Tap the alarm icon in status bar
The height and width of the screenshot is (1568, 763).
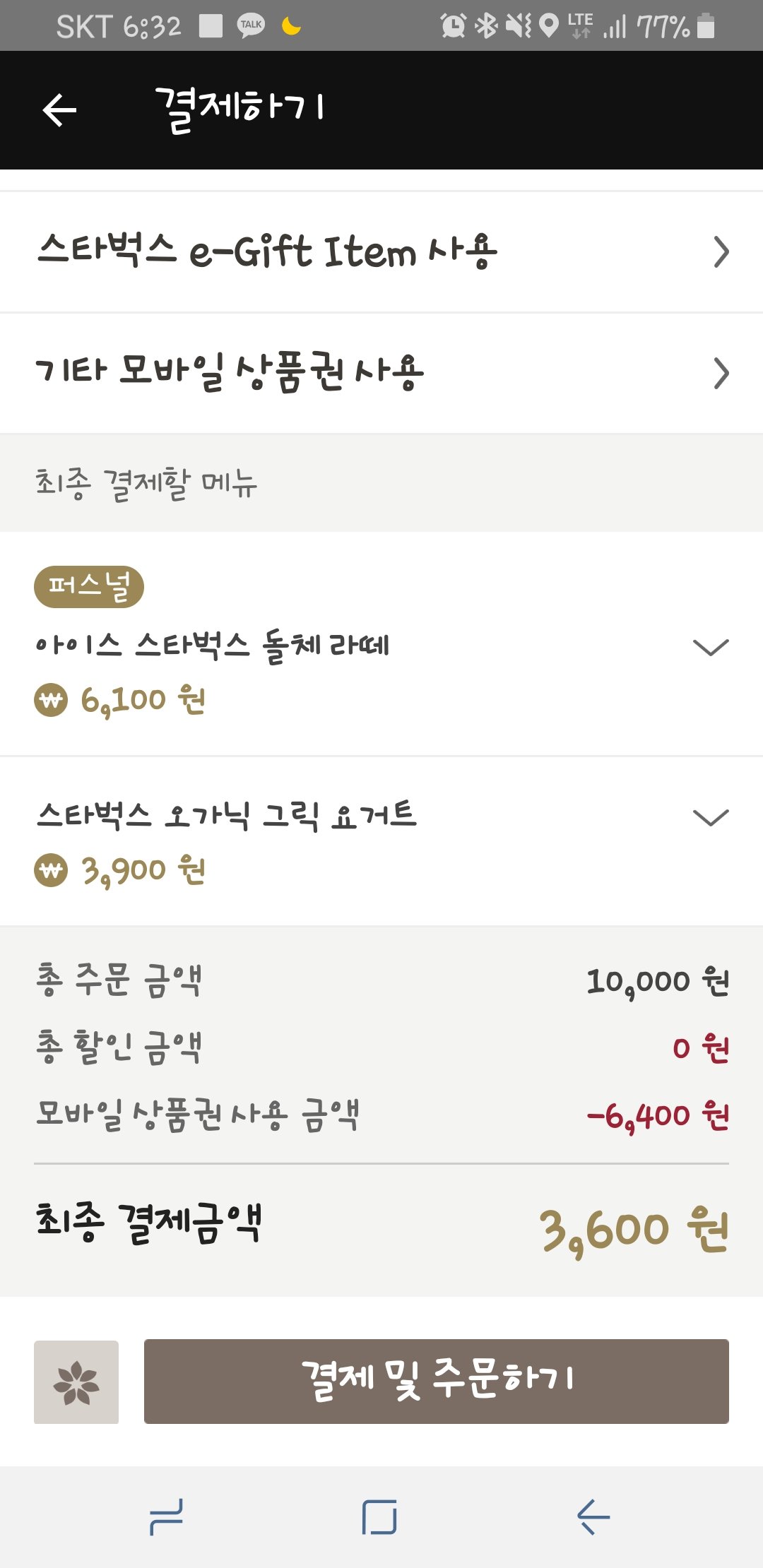[453, 26]
